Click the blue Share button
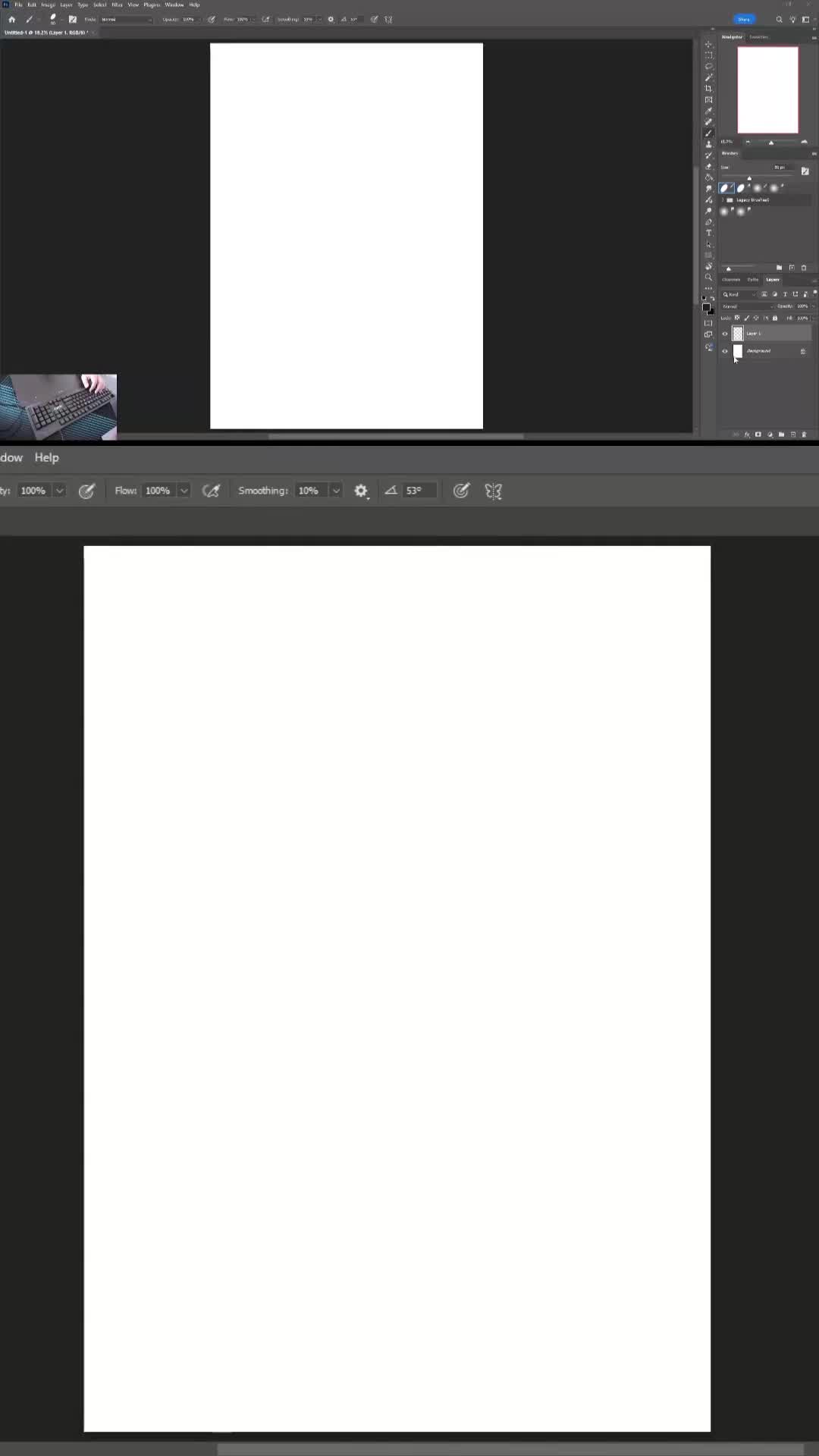819x1456 pixels. click(x=744, y=19)
